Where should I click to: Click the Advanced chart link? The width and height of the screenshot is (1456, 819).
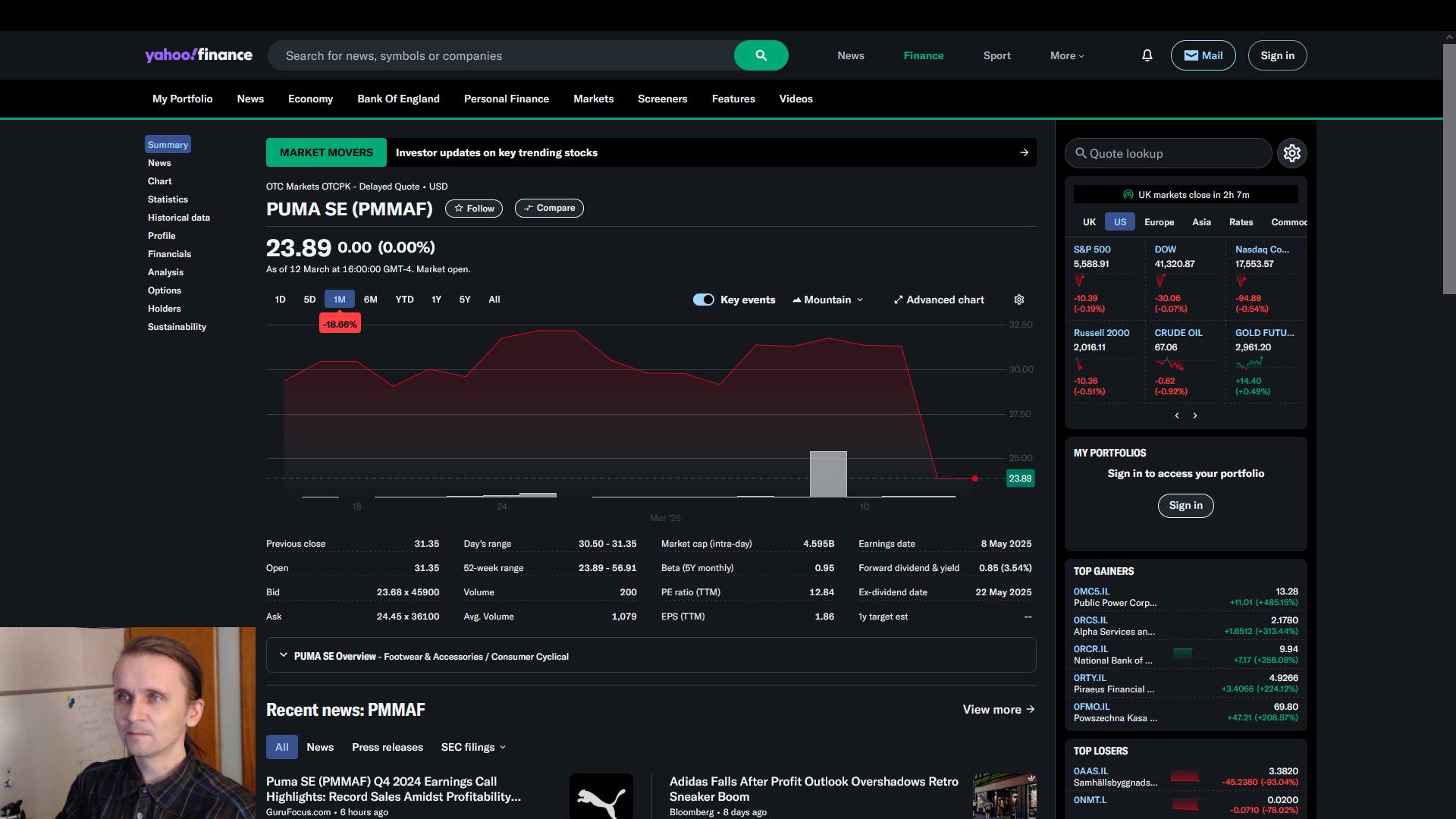pyautogui.click(x=939, y=300)
